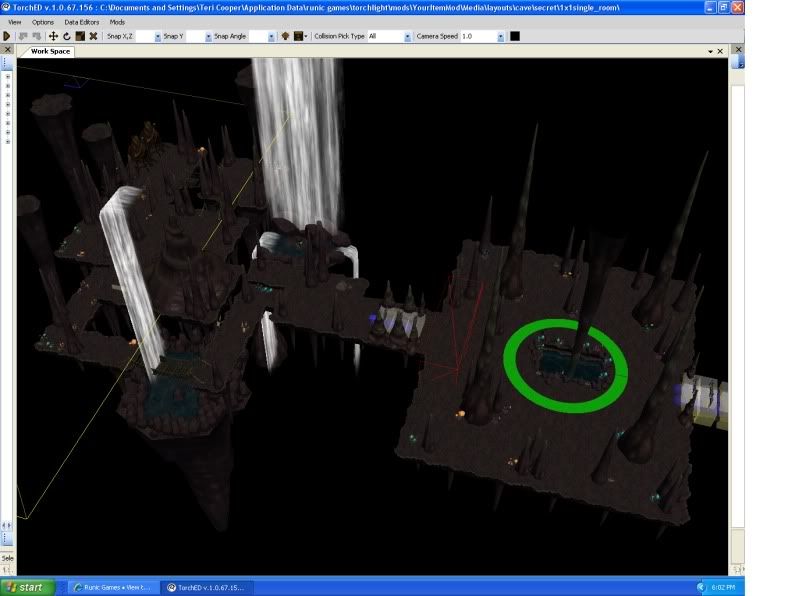The width and height of the screenshot is (799, 596).
Task: Open the Work Space tab list arrow
Action: coord(710,51)
